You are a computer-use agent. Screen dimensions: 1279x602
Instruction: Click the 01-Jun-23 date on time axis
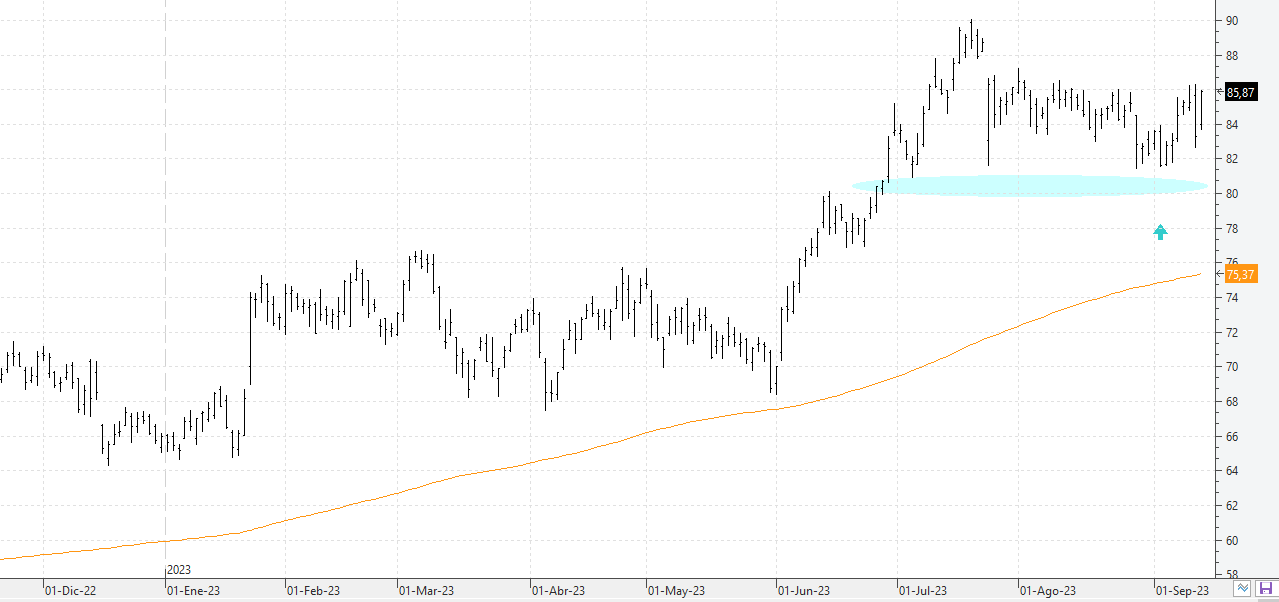pos(805,591)
